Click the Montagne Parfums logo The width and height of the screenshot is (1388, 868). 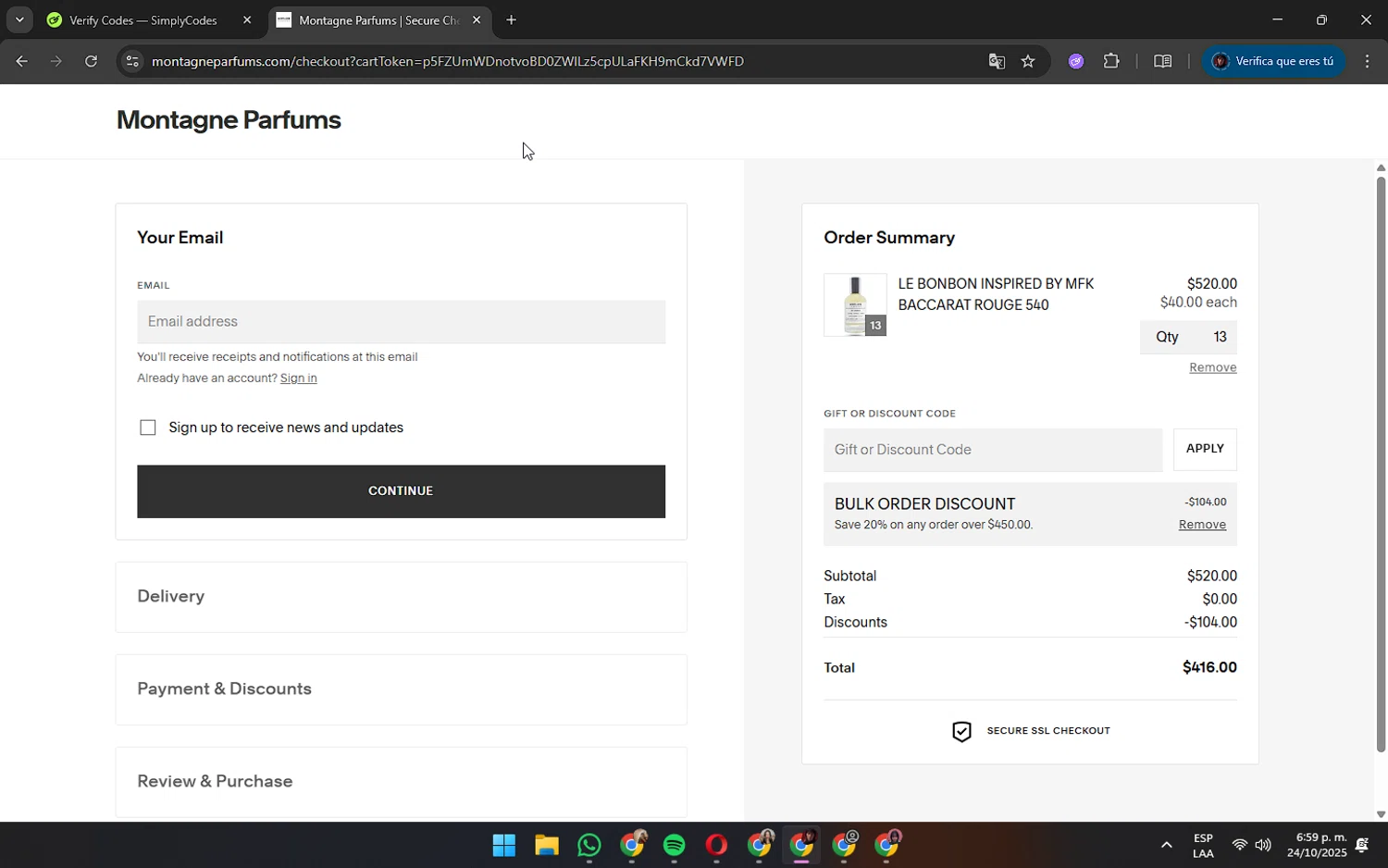229,119
